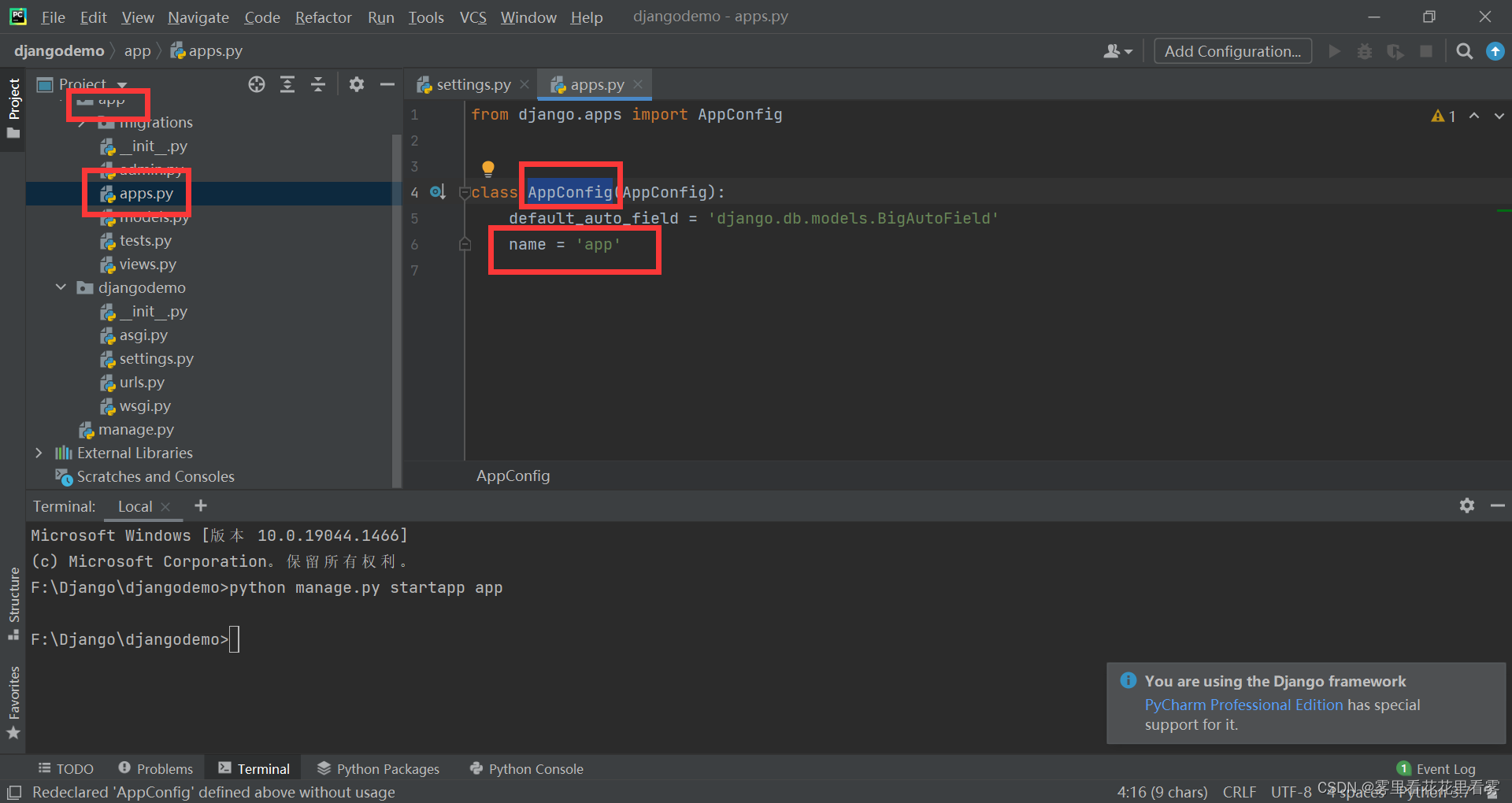
Task: Click UTF-8 encoding in status bar
Action: pyautogui.click(x=1291, y=792)
